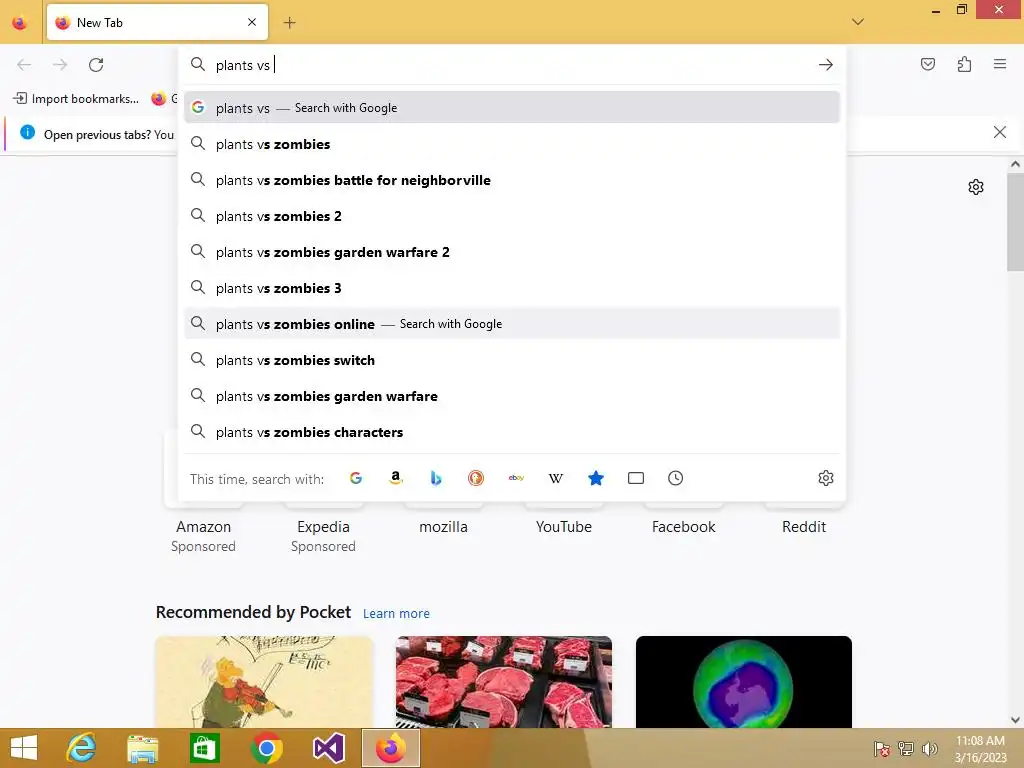
Task: Search with Google icon in search shortcuts
Action: [x=356, y=478]
